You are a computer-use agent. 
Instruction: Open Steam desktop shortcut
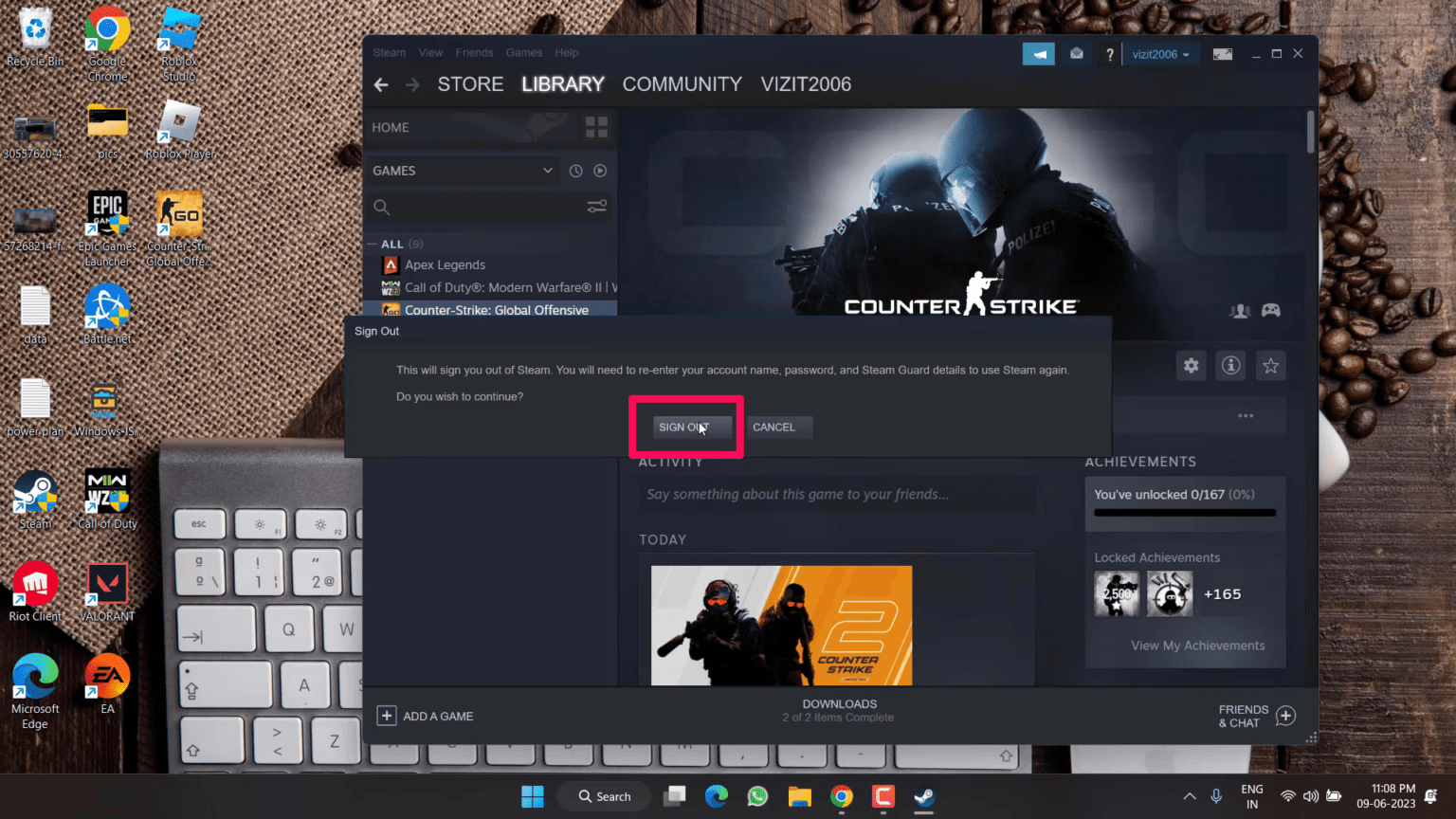tap(35, 500)
